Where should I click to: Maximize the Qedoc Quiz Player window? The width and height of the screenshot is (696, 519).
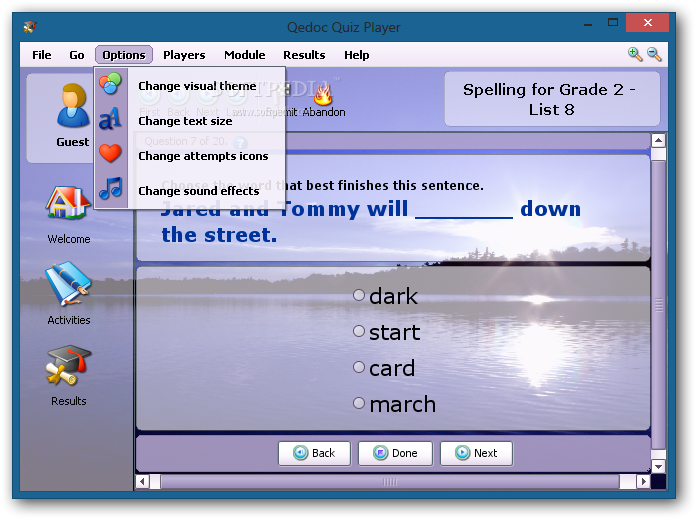[x=613, y=23]
